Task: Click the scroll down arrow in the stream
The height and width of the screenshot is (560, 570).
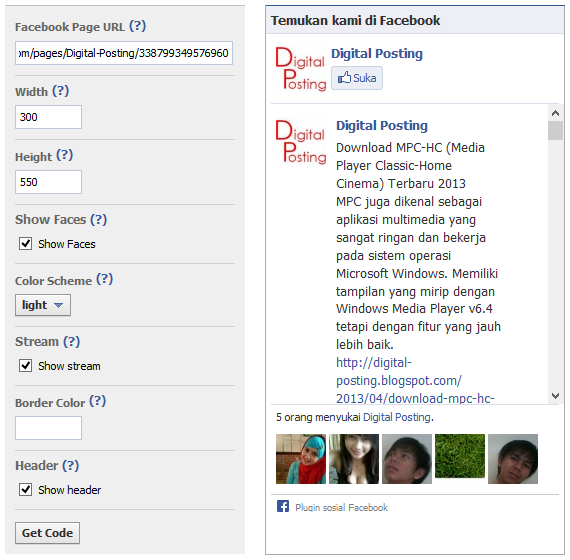Action: (555, 396)
